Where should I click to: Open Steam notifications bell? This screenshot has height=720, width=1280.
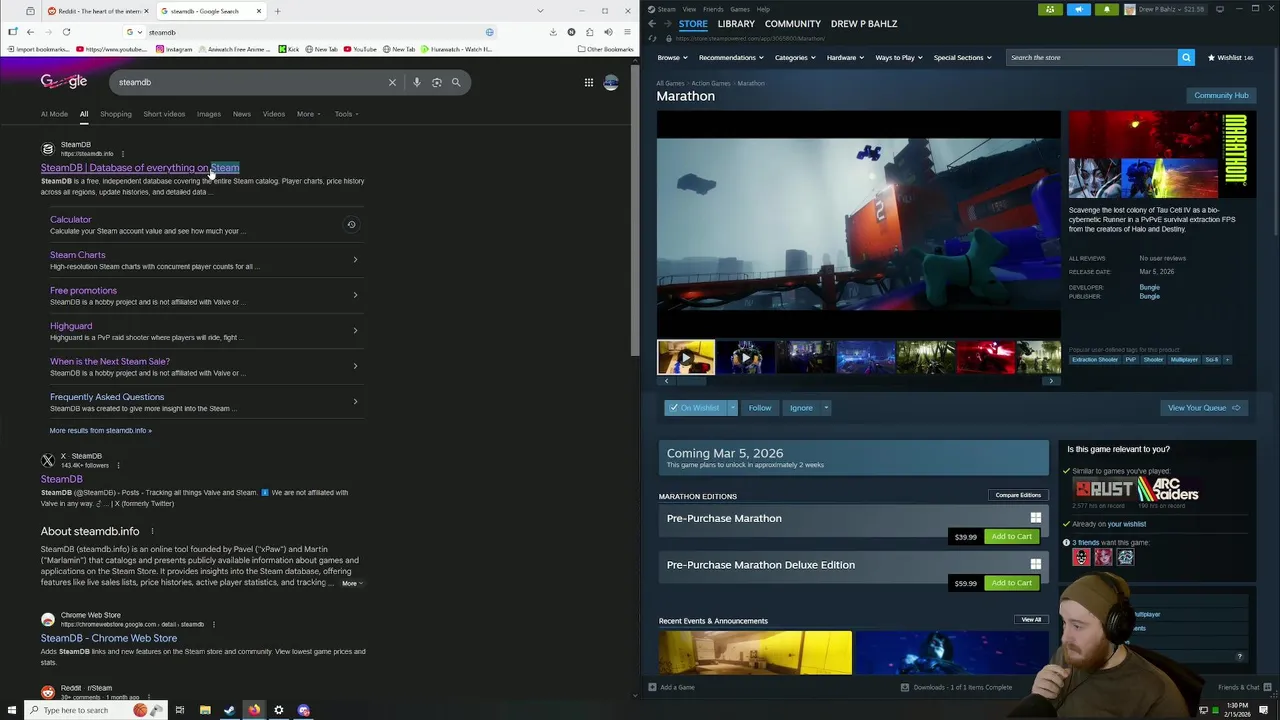(x=1106, y=9)
